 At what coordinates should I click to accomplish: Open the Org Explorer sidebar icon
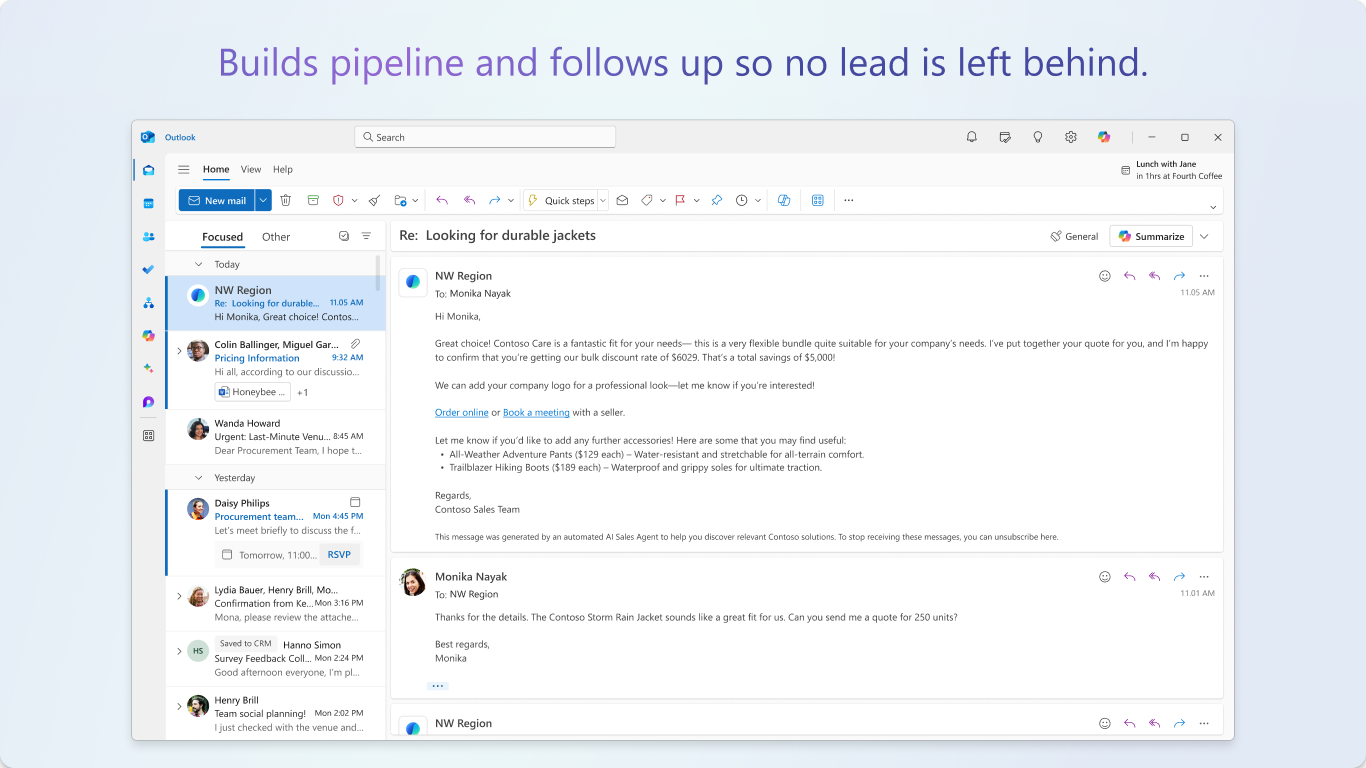[x=148, y=302]
